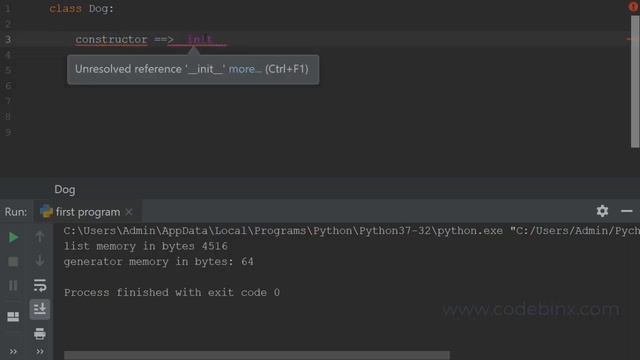This screenshot has width=640, height=360.
Task: Hide the Run tool window
Action: (x=627, y=211)
